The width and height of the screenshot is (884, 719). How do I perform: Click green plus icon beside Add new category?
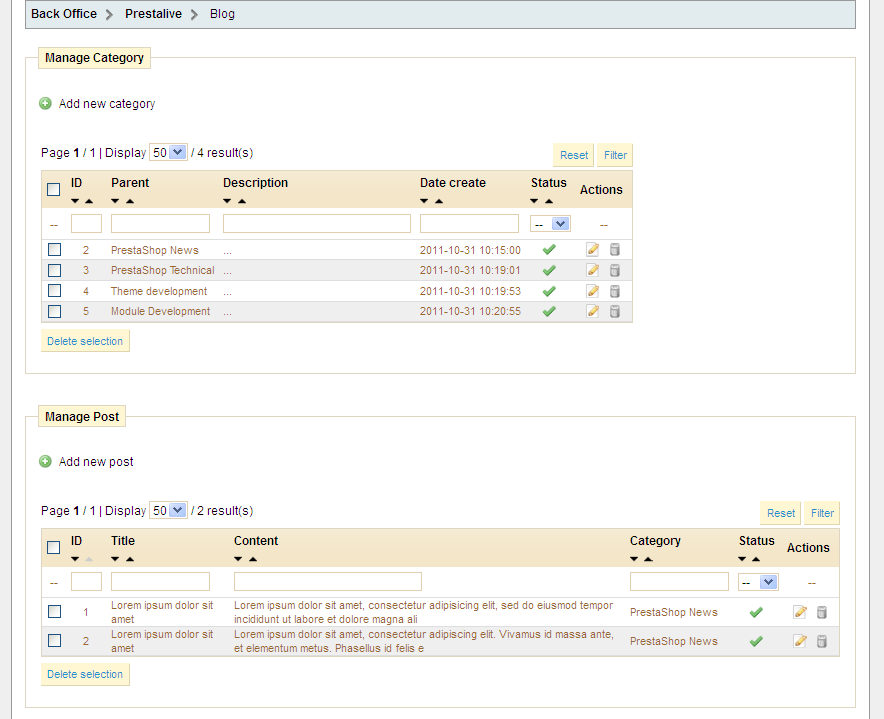click(x=45, y=104)
